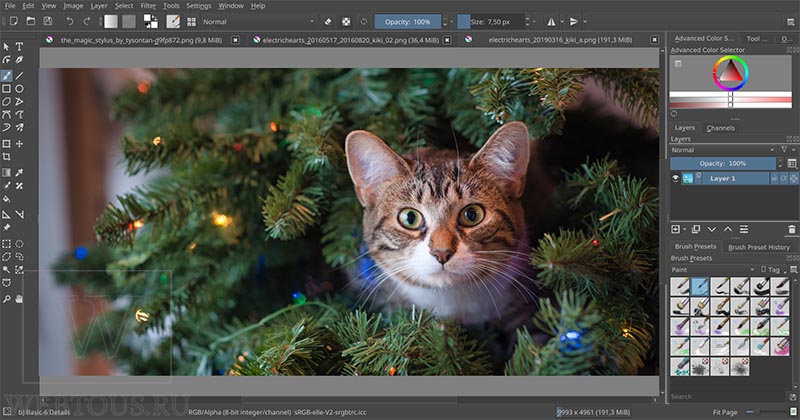Delete the layer with the trash icon
This screenshot has height=420, width=800.
pyautogui.click(x=792, y=230)
